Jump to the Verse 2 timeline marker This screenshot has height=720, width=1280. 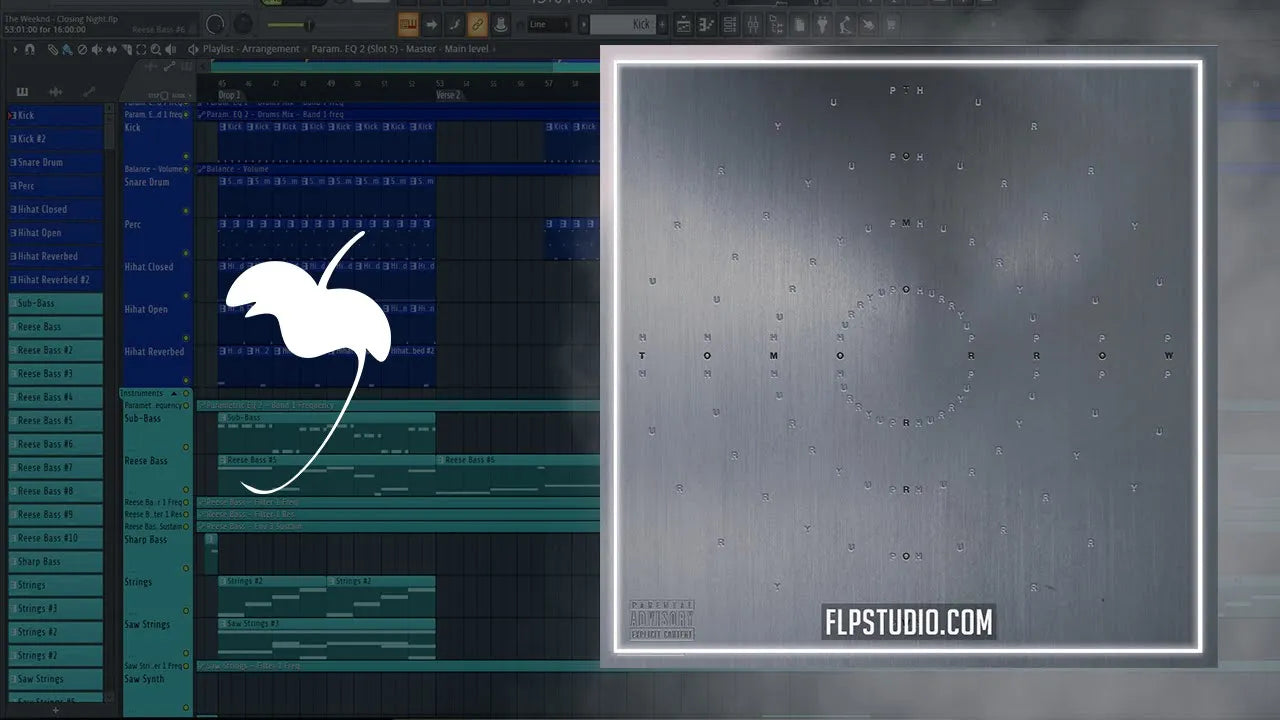[448, 95]
